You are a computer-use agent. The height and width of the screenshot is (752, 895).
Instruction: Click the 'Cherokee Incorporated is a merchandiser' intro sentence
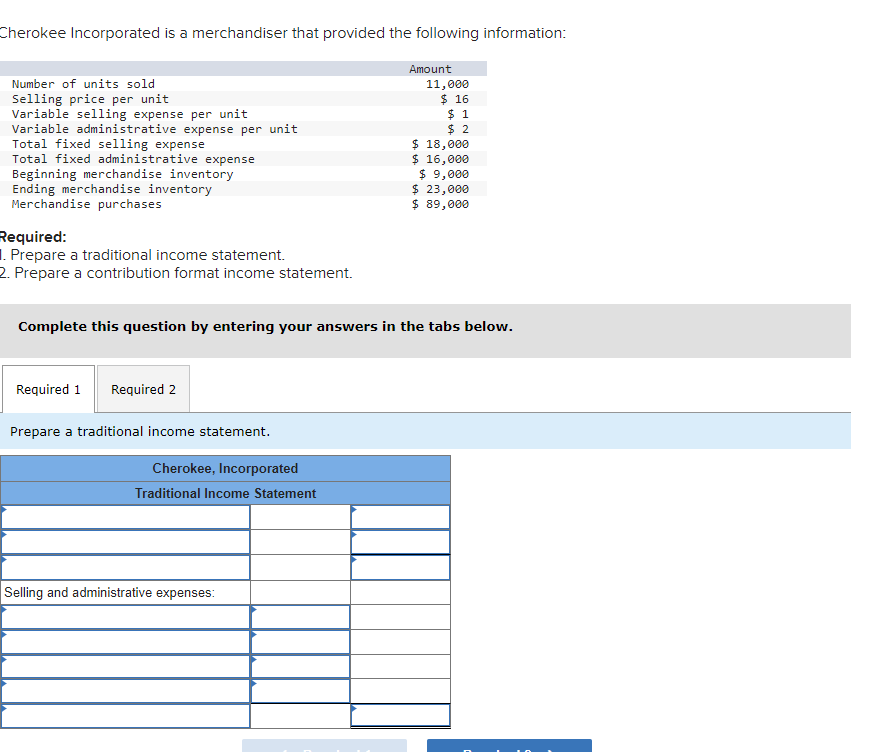[x=283, y=33]
